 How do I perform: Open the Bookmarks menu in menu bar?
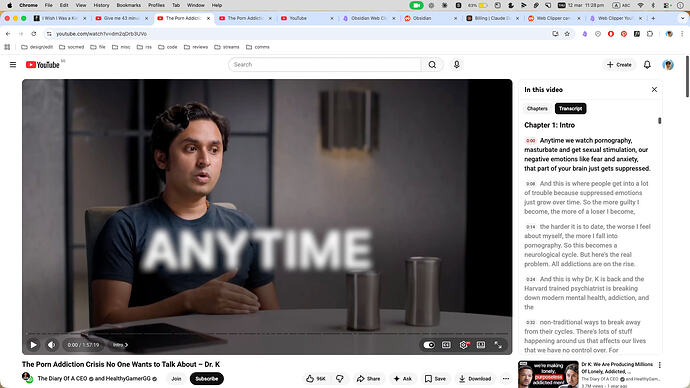click(x=128, y=5)
